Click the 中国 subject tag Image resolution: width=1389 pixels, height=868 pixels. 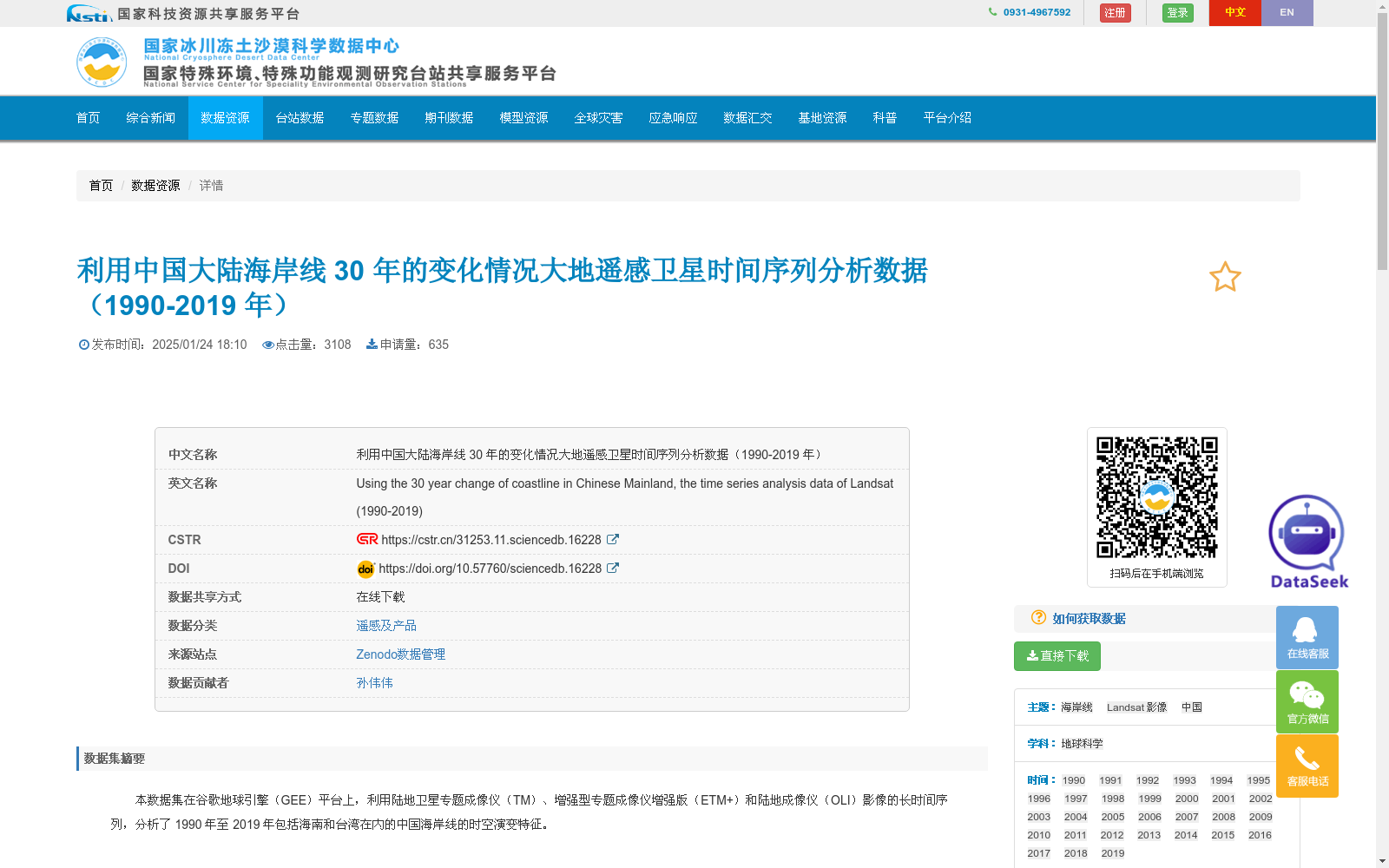click(1192, 707)
